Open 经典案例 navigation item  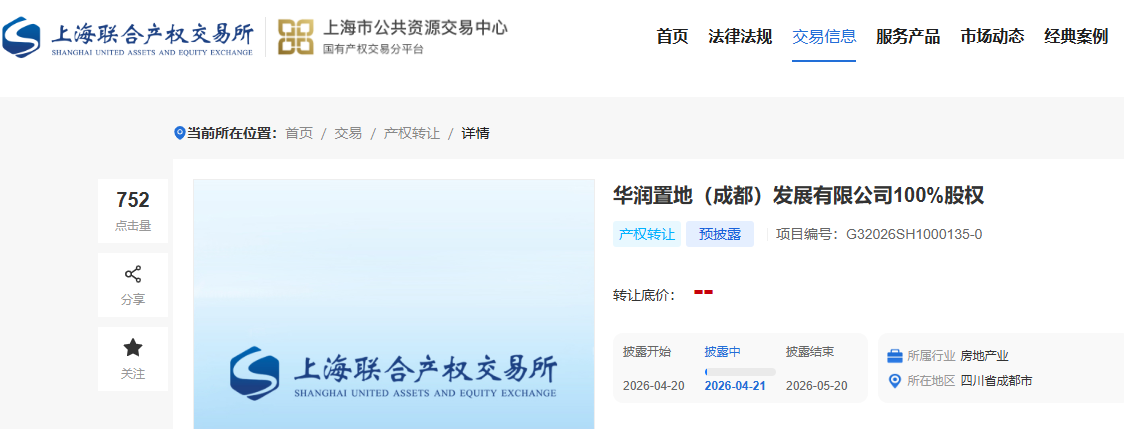click(x=1076, y=37)
